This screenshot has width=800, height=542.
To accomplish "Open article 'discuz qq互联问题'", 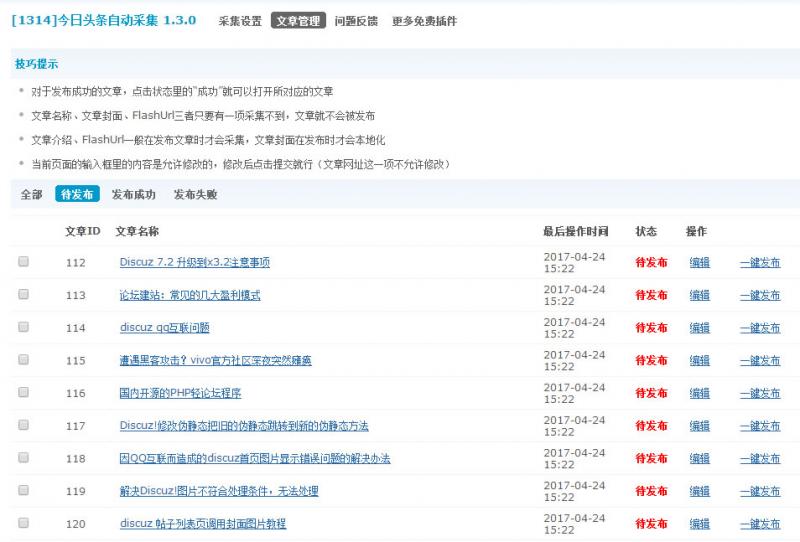I will [x=164, y=328].
